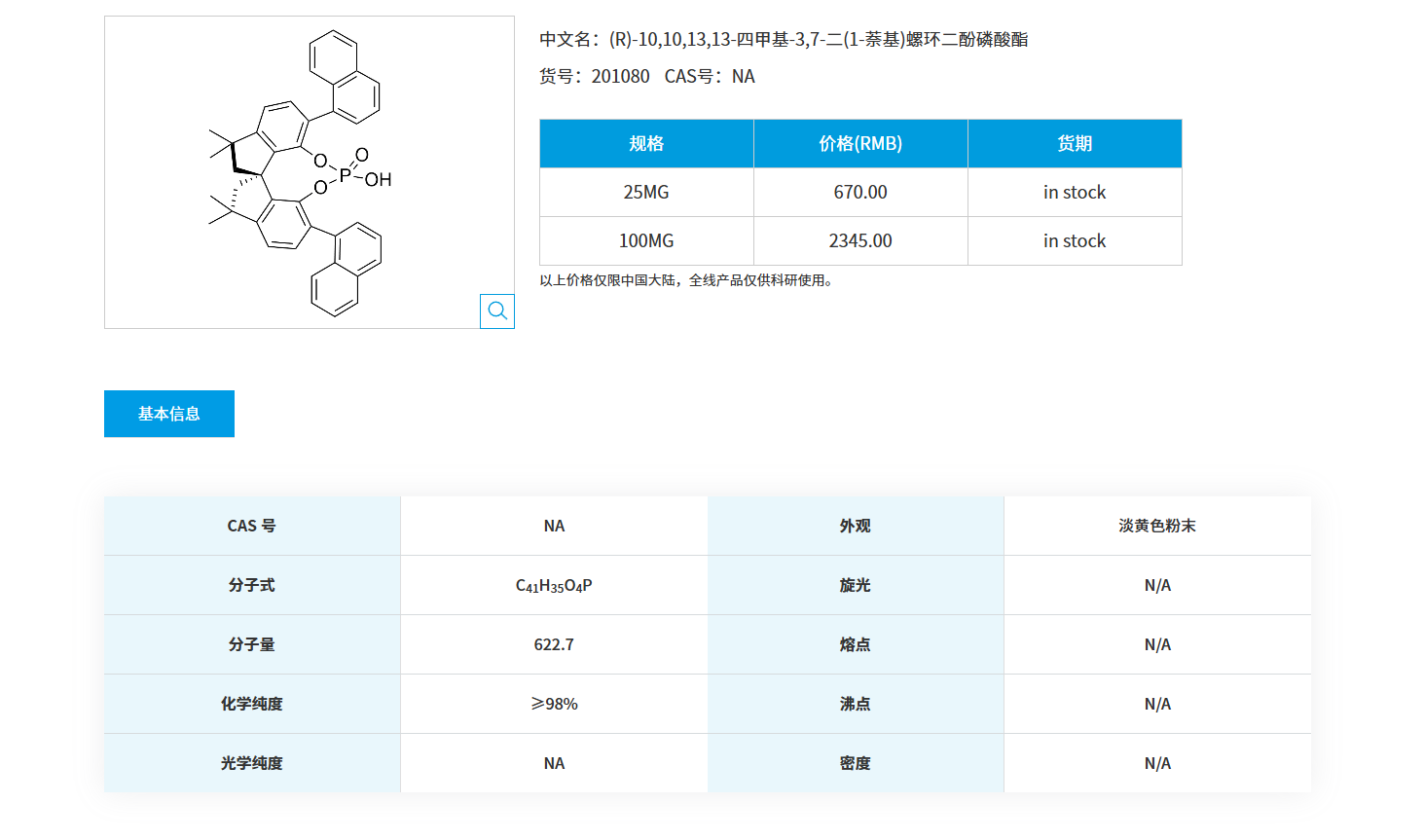Select the 25MG specification cell
The image size is (1424, 840).
[646, 192]
